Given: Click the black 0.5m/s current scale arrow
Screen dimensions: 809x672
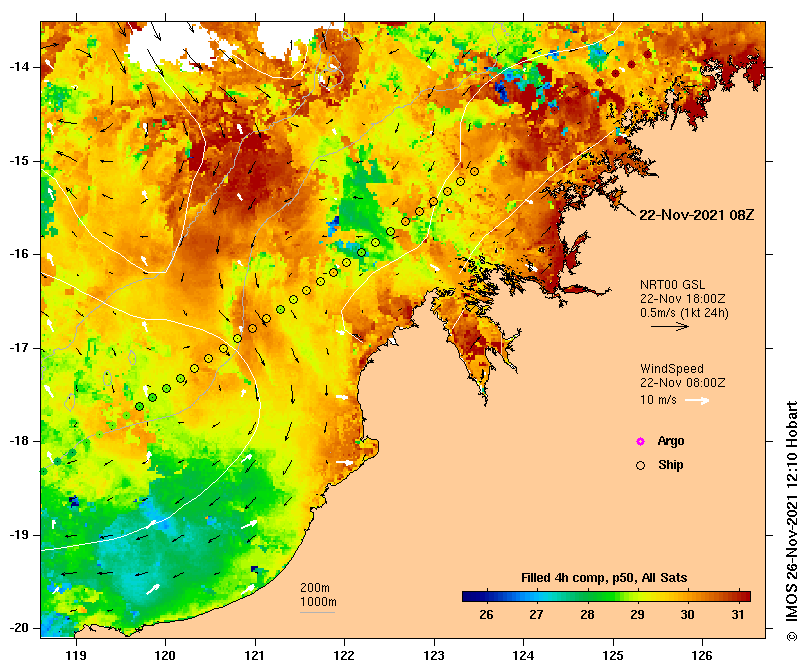Looking at the screenshot, I should pos(670,326).
